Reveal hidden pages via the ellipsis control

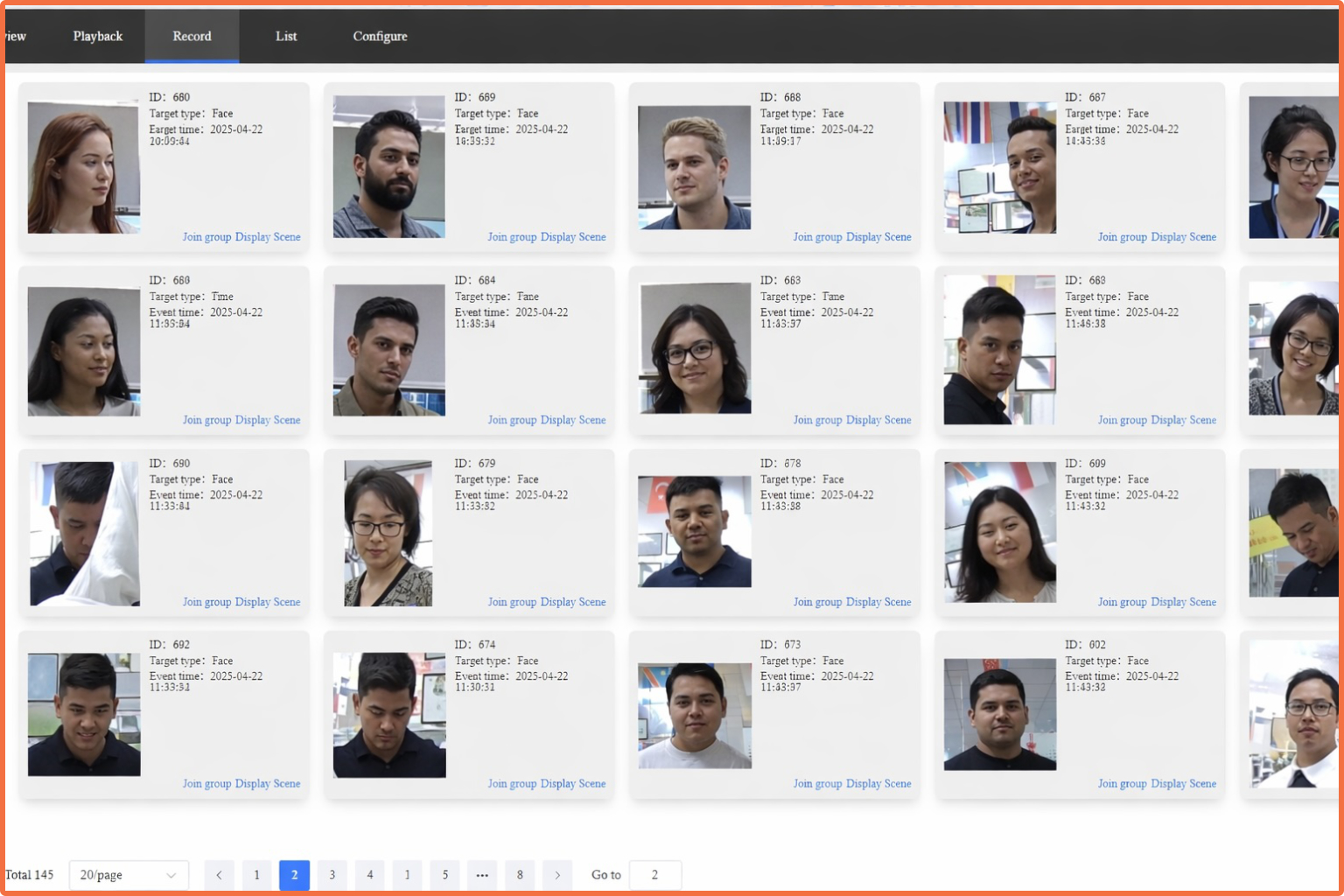482,875
